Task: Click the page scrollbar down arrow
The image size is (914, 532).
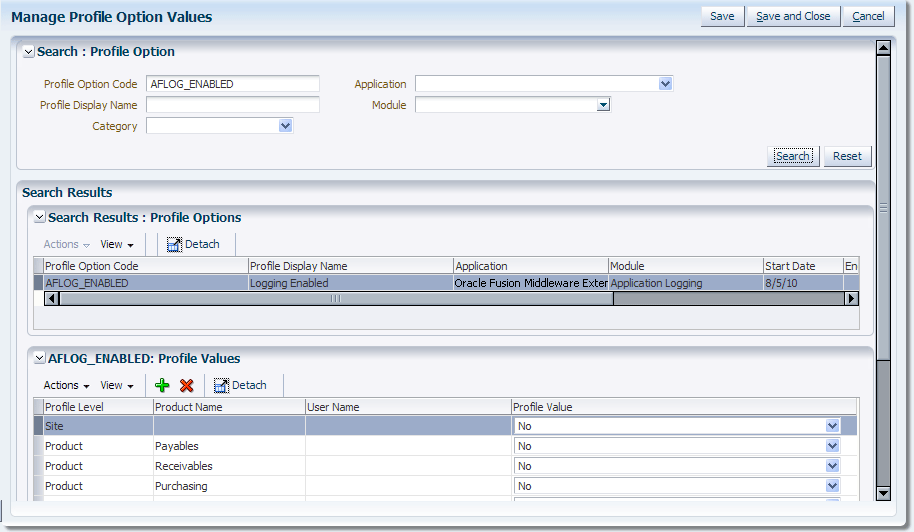Action: (x=883, y=494)
